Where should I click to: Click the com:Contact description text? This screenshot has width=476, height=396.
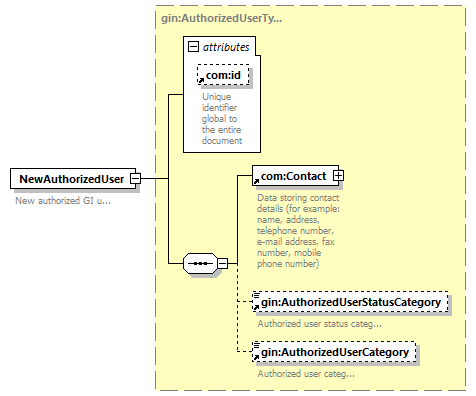(298, 231)
